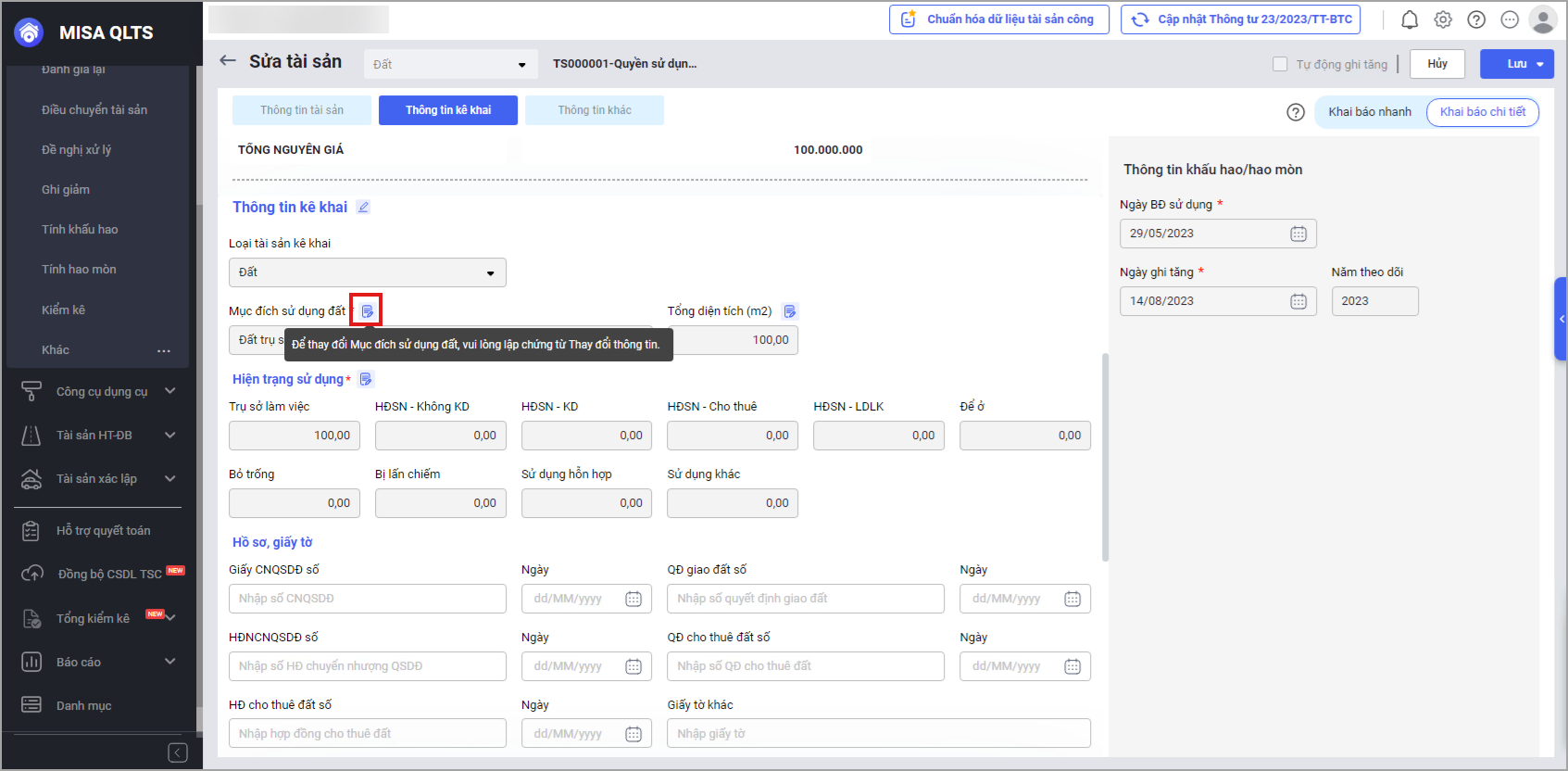Enable Tự động ghi tăng checkbox
Screen dimensions: 1568x771
coord(1280,64)
